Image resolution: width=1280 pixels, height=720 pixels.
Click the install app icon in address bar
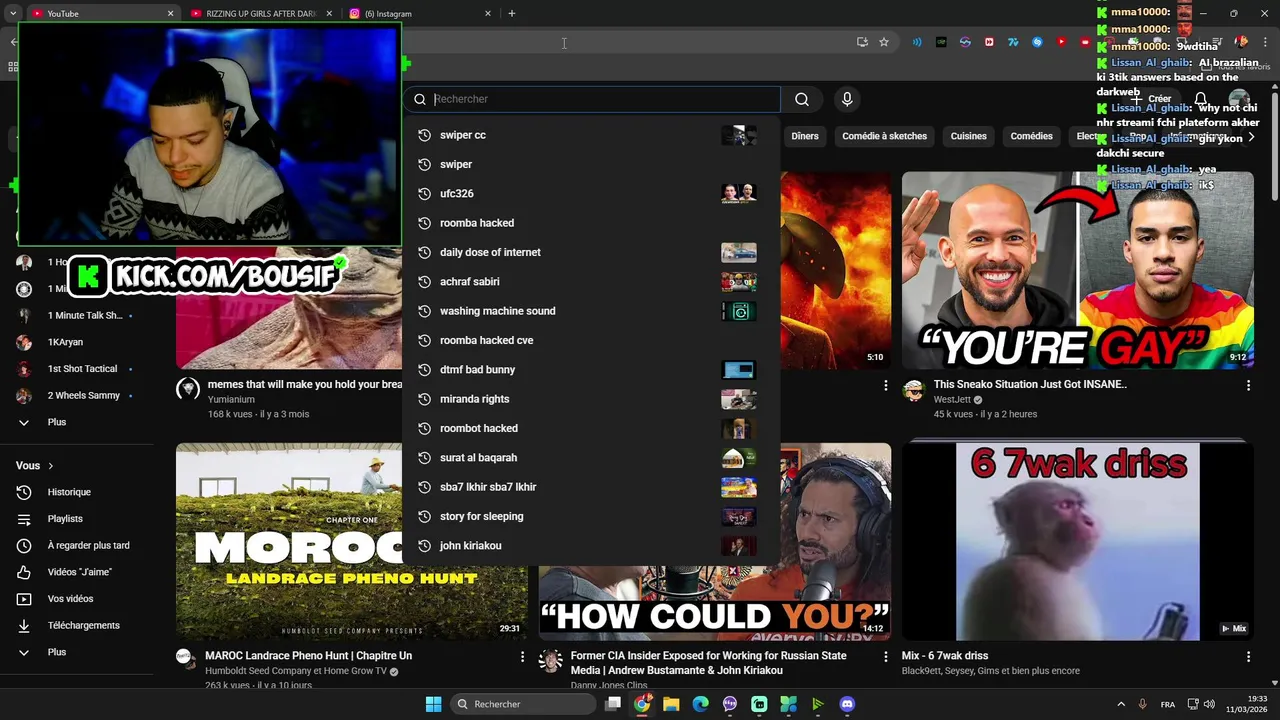[862, 42]
